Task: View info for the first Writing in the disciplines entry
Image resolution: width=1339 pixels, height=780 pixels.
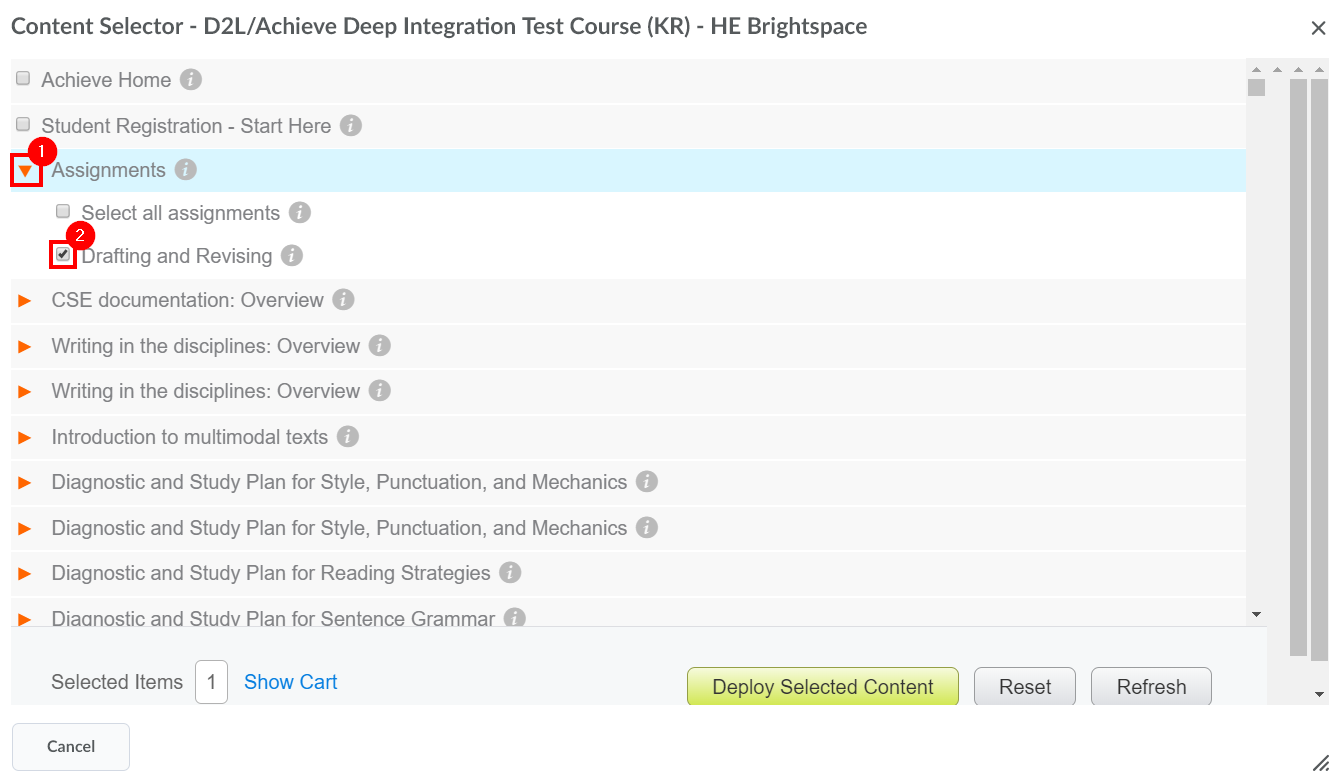Action: coord(379,345)
